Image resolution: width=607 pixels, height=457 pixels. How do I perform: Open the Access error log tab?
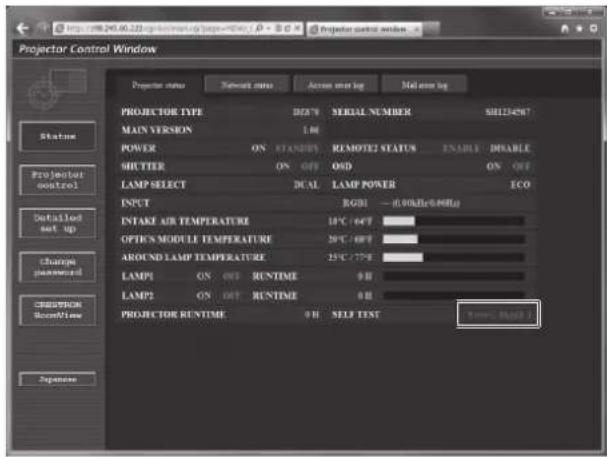(x=335, y=85)
